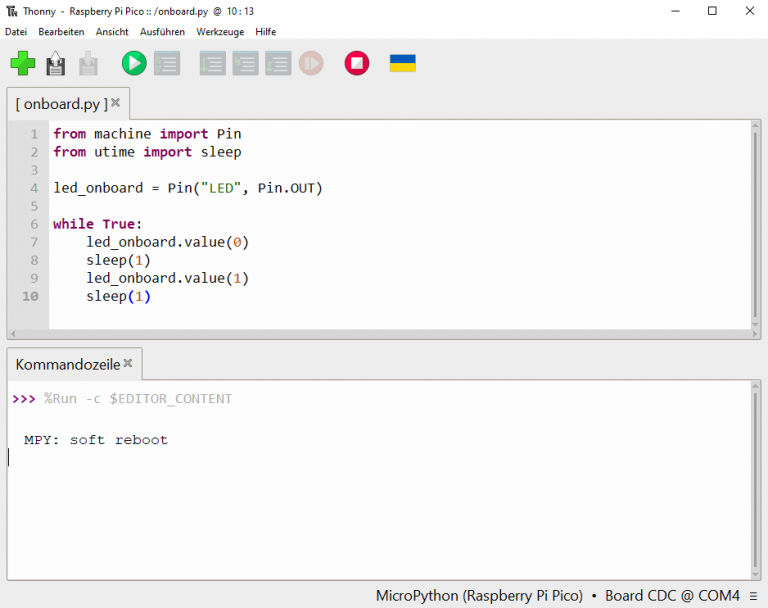Click the Step out debug icon
This screenshot has width=768, height=608.
(x=278, y=64)
